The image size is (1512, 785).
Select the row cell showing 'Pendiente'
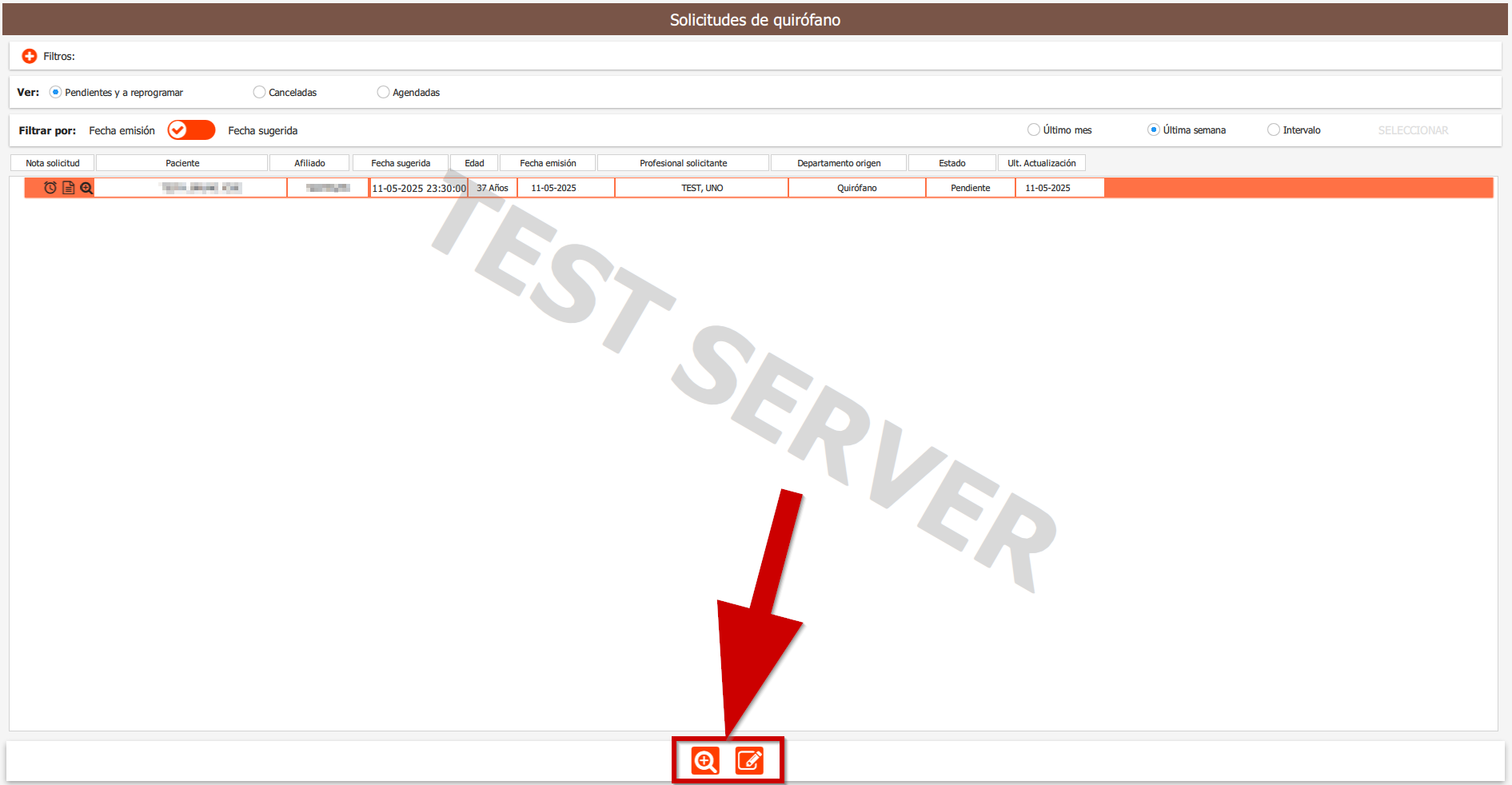(x=970, y=188)
